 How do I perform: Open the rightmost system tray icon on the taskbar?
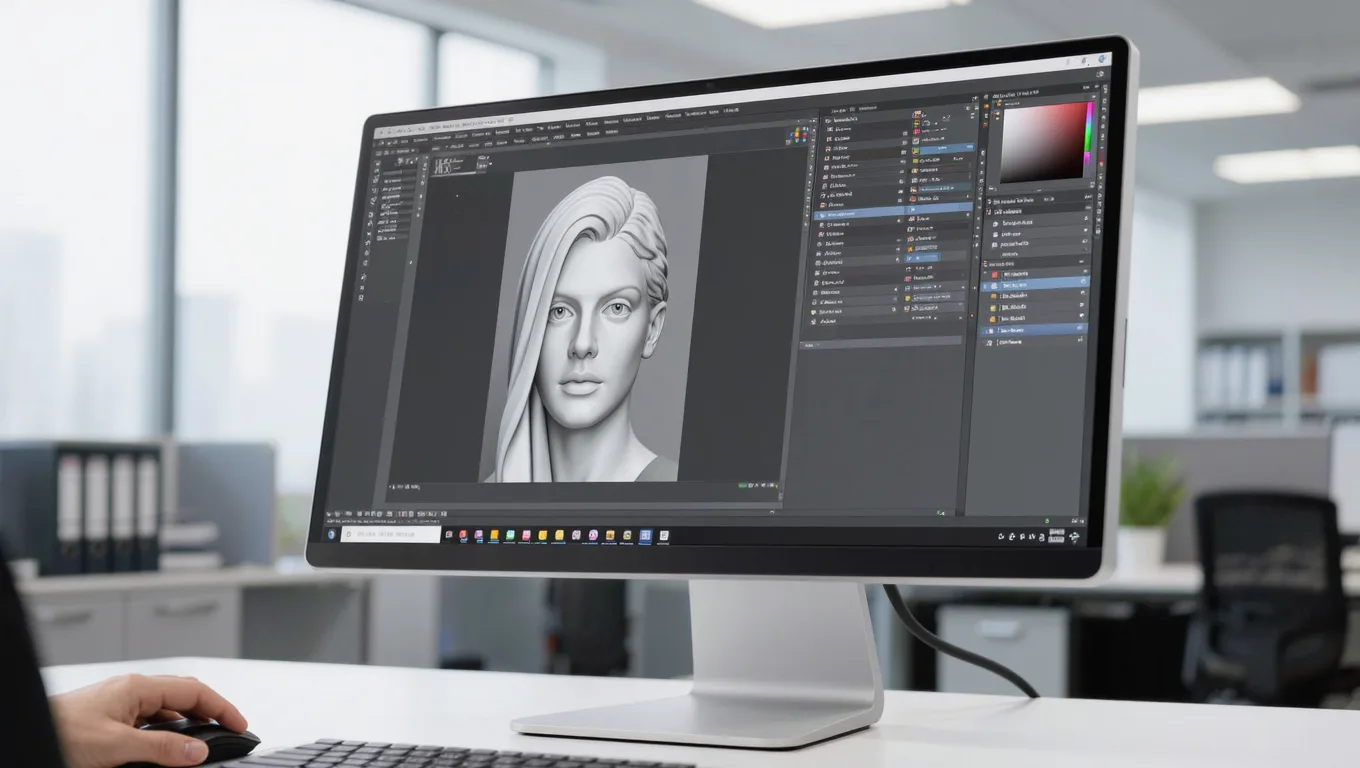[1074, 537]
